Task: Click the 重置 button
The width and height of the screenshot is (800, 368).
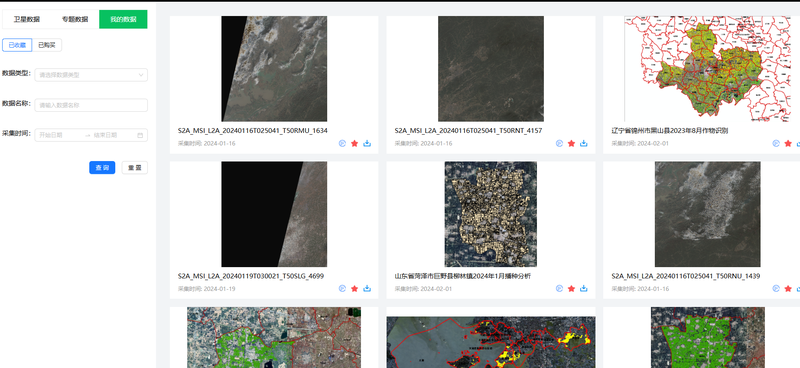Action: coord(135,168)
